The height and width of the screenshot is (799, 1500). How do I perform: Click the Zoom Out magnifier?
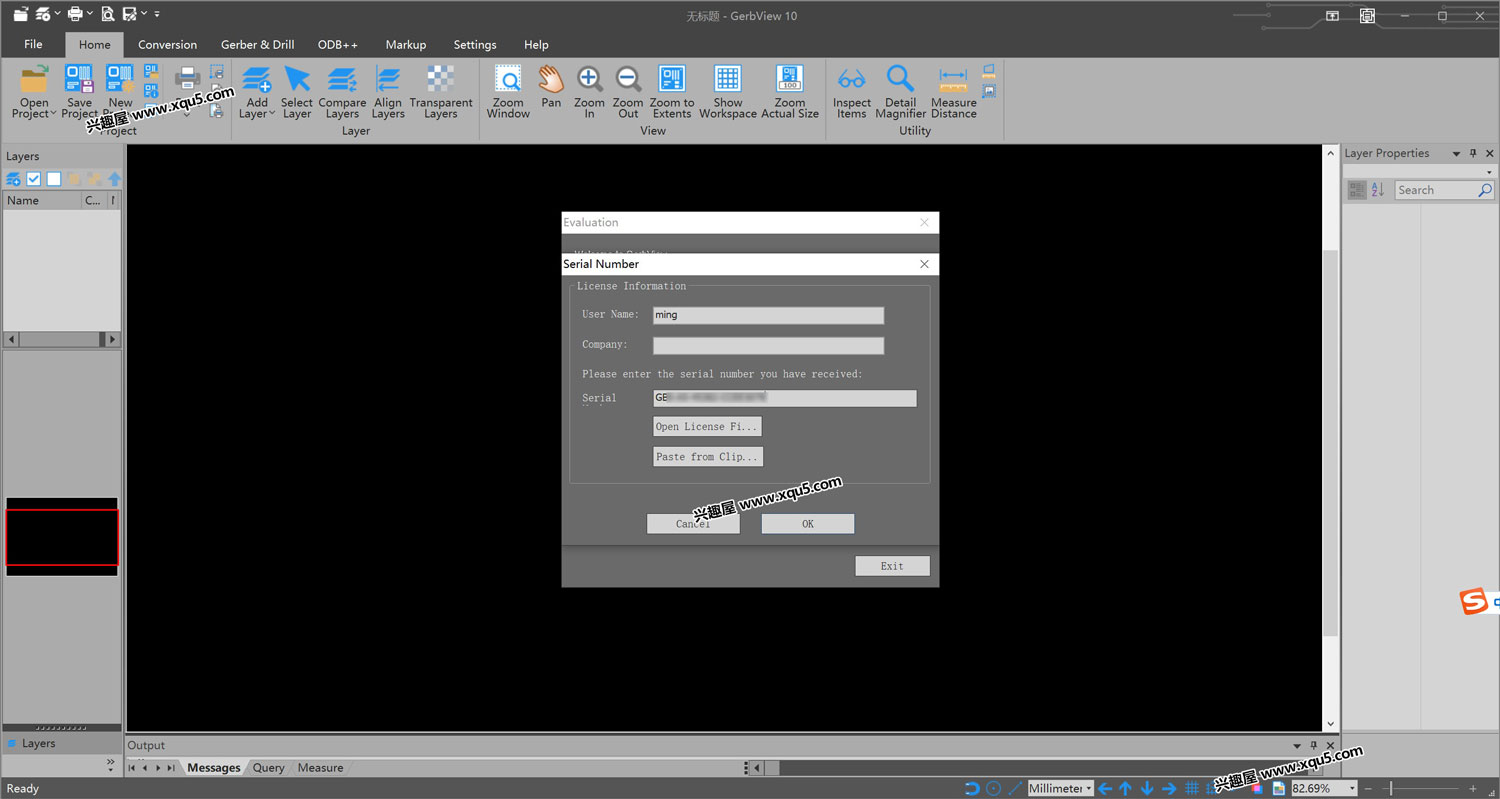click(x=628, y=80)
